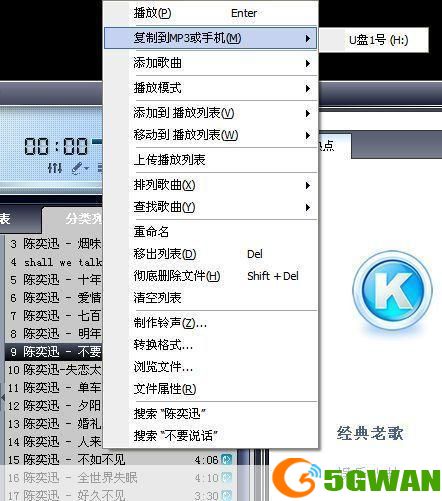Click the blue K KuGou logo
442x501 pixels.
click(x=393, y=290)
